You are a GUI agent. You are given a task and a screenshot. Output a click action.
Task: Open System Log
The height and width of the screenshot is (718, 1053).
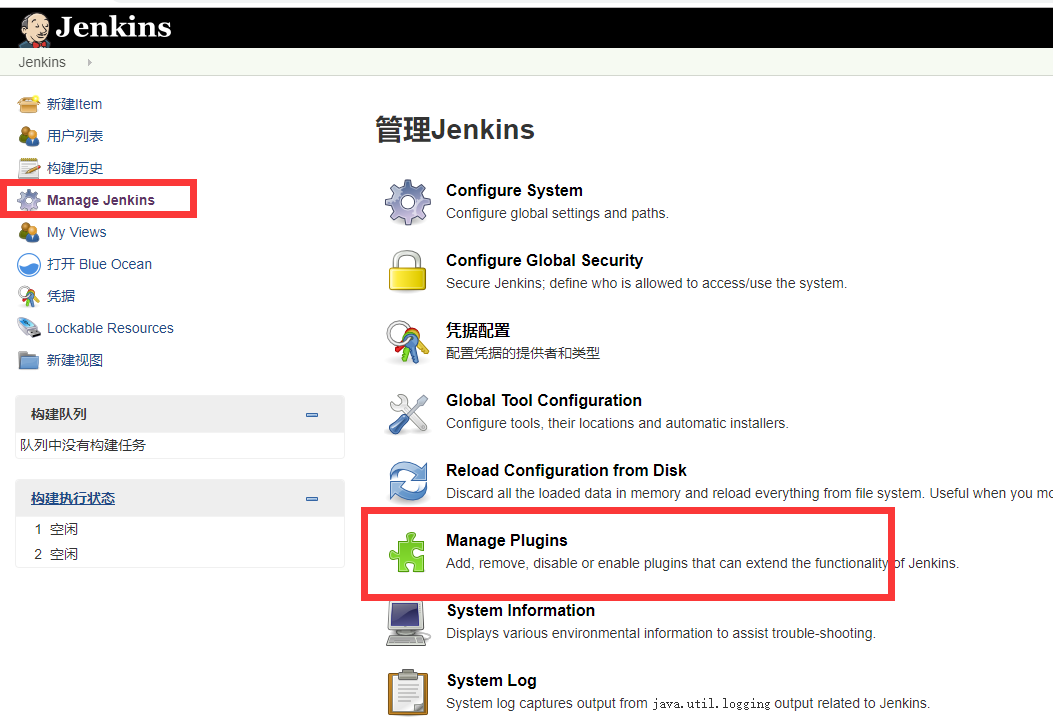(492, 680)
